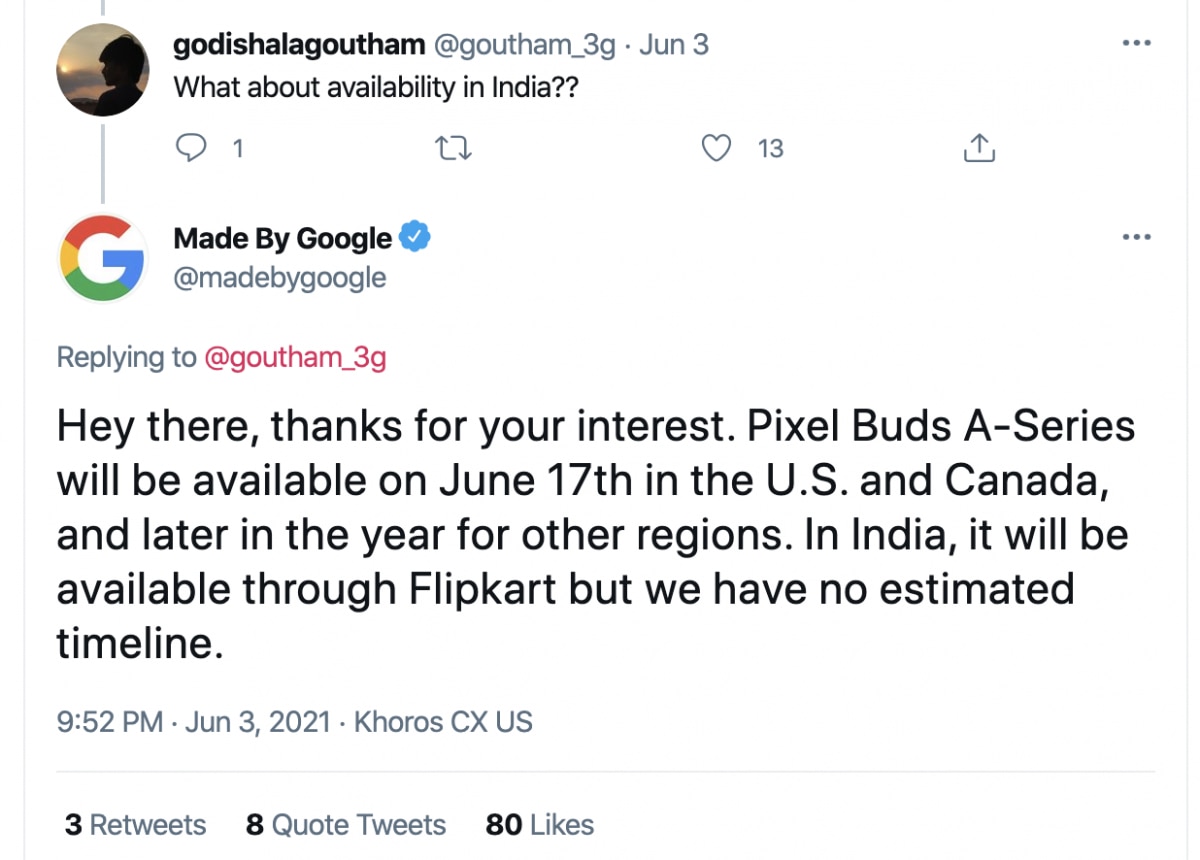View the 3 Retweets list

coord(135,825)
